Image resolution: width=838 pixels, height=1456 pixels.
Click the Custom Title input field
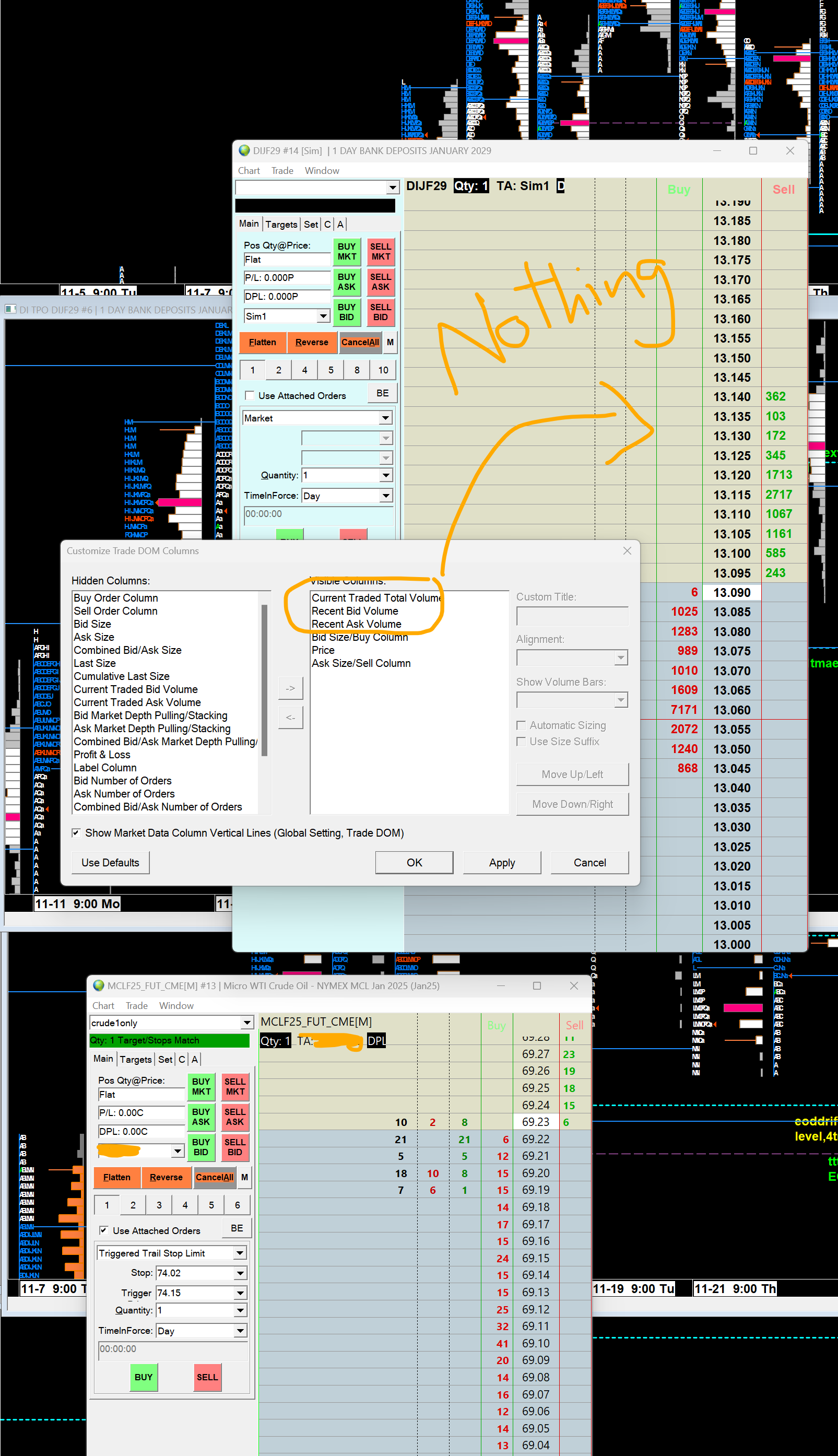(x=572, y=616)
